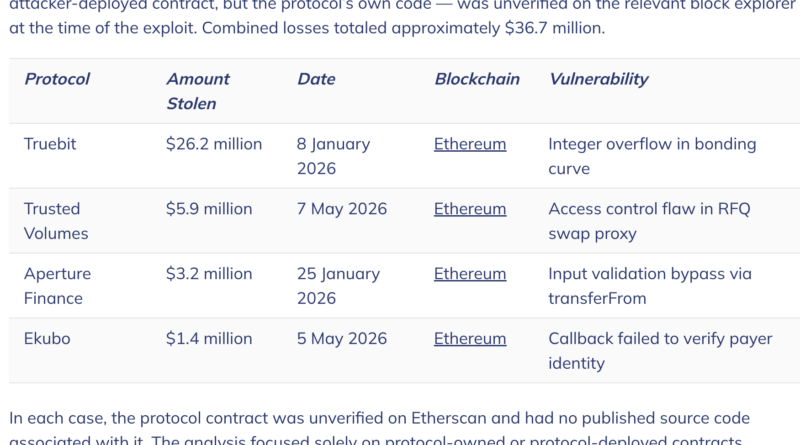The height and width of the screenshot is (445, 800).
Task: Open Ethereum link in Aperture Finance row
Action: (470, 274)
